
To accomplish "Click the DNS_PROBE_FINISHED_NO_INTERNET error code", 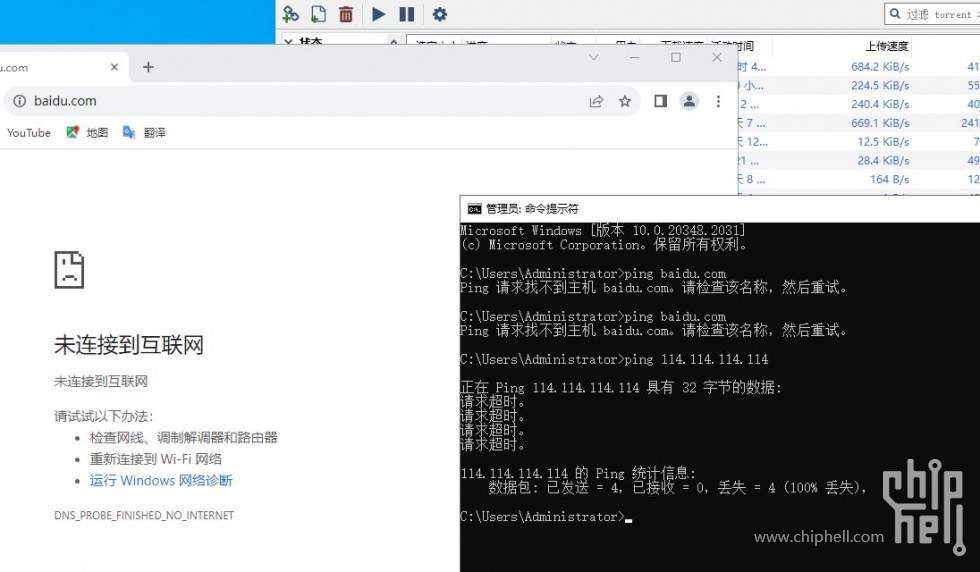I will tap(144, 515).
